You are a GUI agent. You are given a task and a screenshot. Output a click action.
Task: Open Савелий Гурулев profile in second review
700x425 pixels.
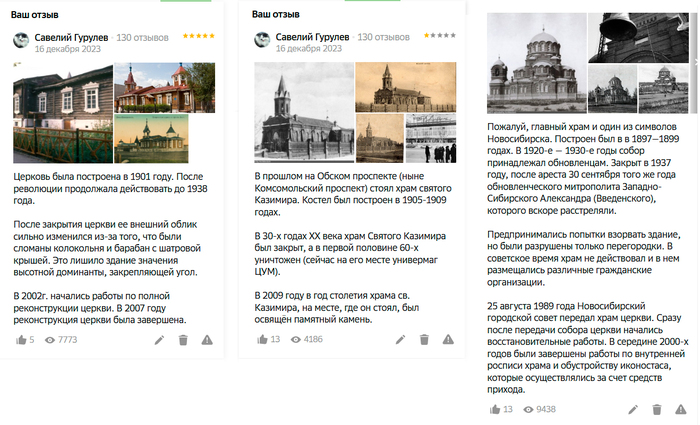(312, 37)
